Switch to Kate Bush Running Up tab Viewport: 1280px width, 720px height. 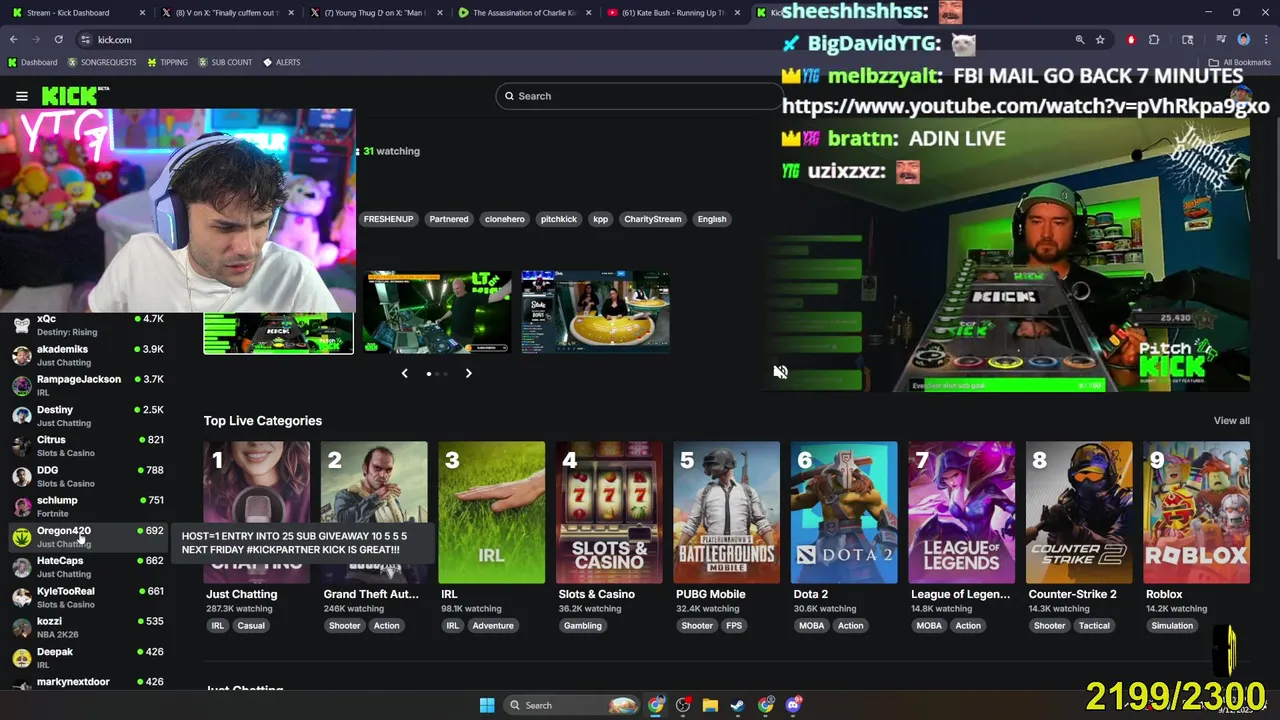pos(672,13)
